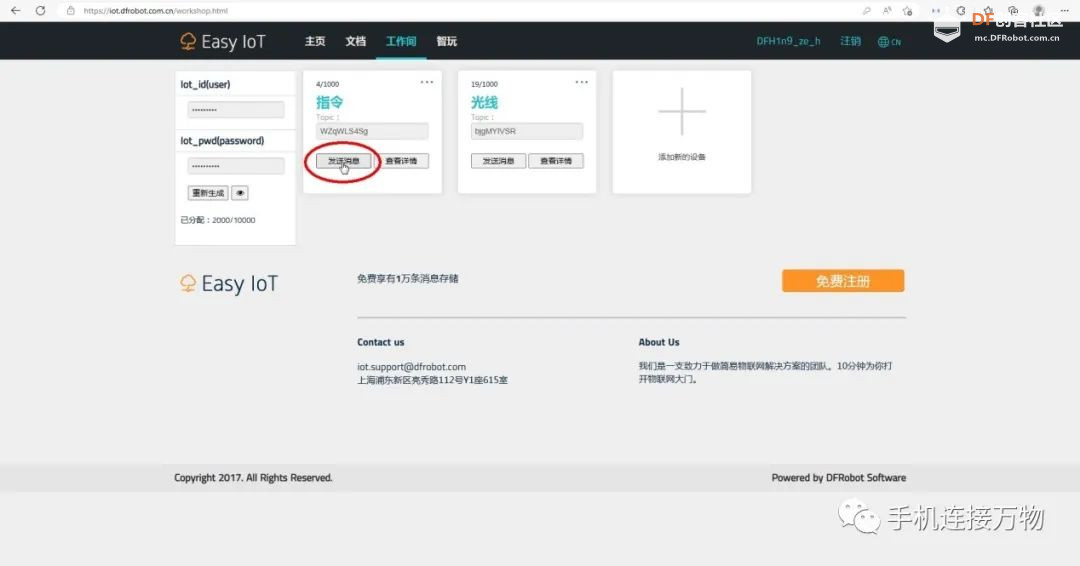The width and height of the screenshot is (1080, 566).
Task: Click 查看详情 on the 光线 card
Action: click(556, 161)
